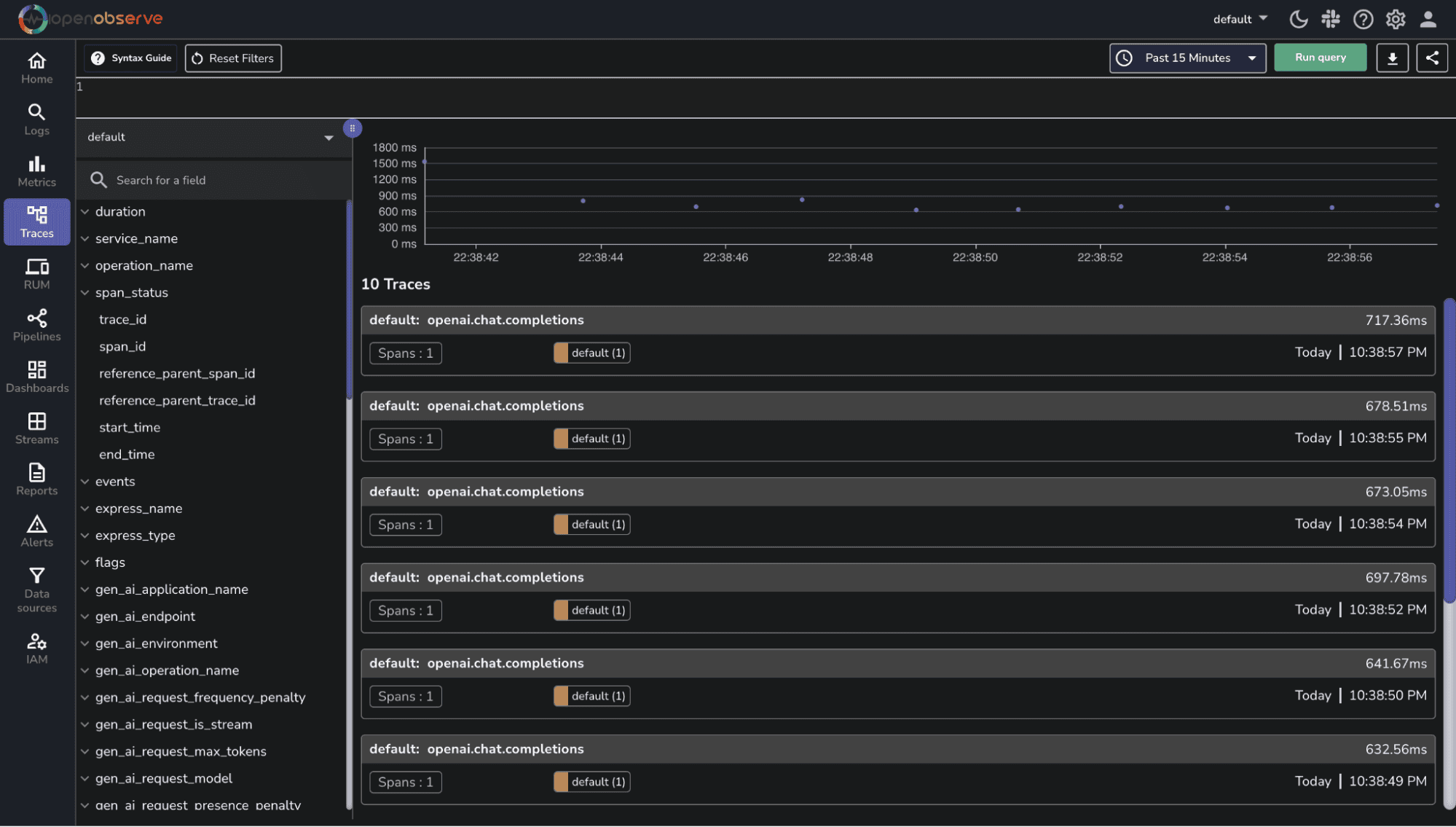This screenshot has width=1456, height=827.
Task: Go to the Dashboards page
Action: coord(36,377)
